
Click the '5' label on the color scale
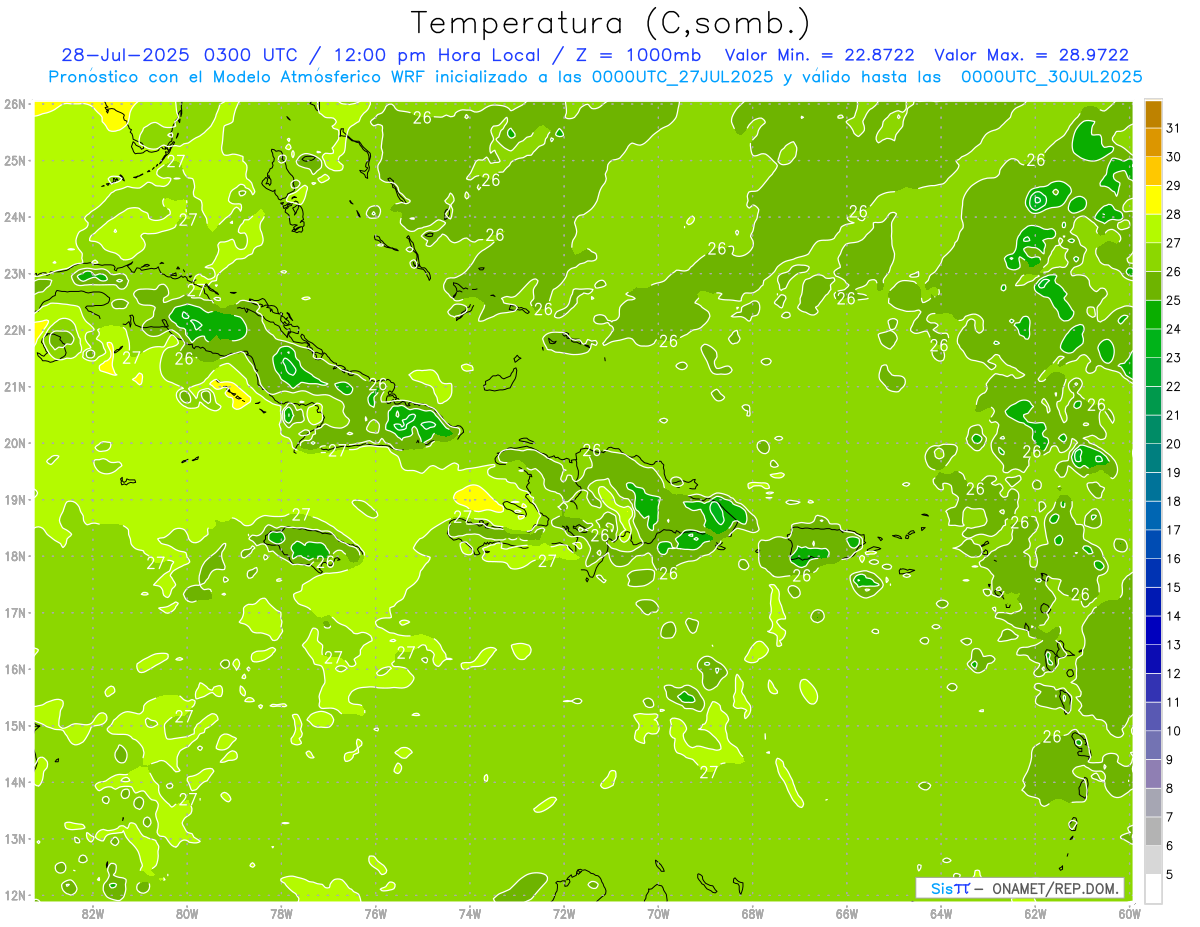[1170, 874]
